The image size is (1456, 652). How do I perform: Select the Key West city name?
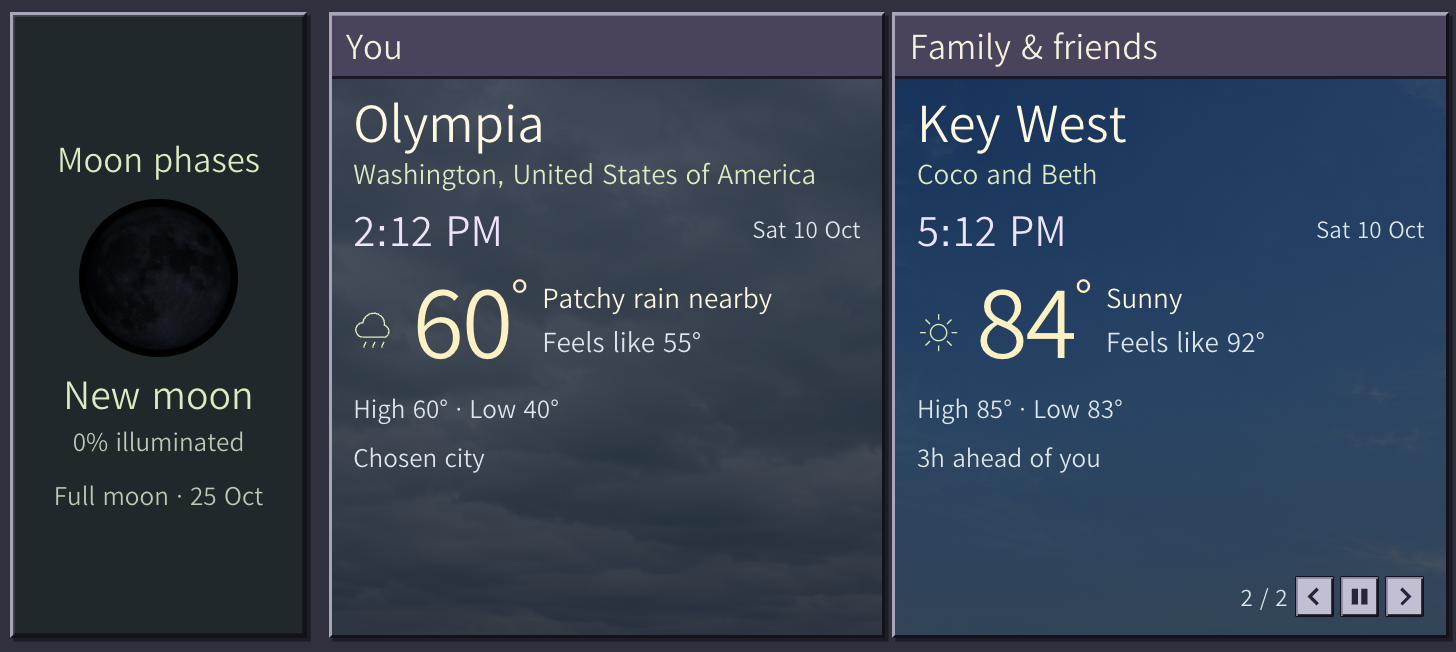click(x=1022, y=126)
